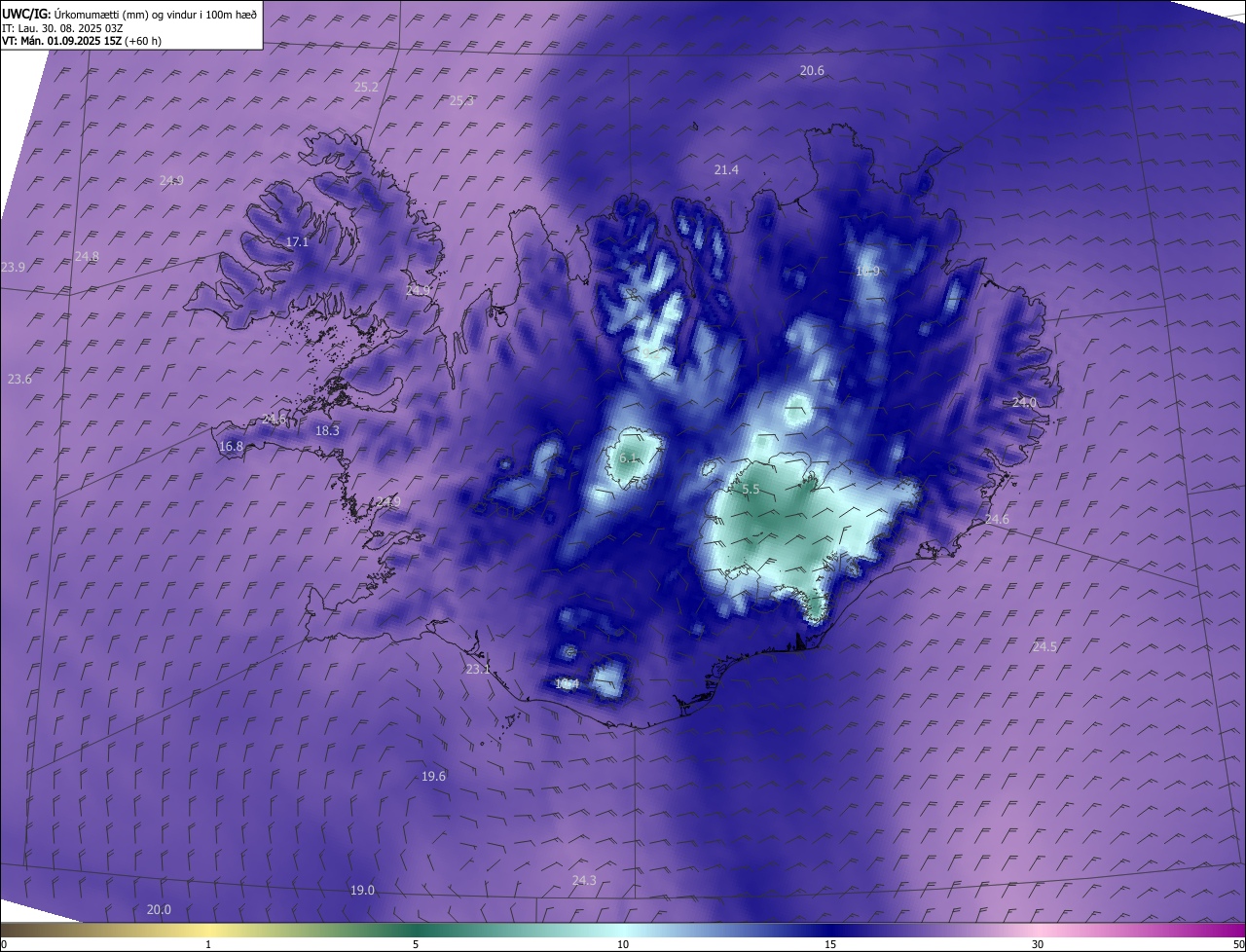1246x952 pixels.
Task: Click the initial time line 'IT: Lau. 30. 08. 2025 03Z'
Action: coord(62,28)
